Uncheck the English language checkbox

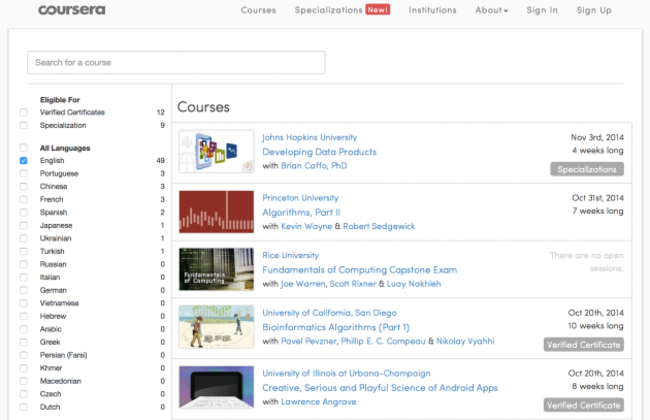23,160
